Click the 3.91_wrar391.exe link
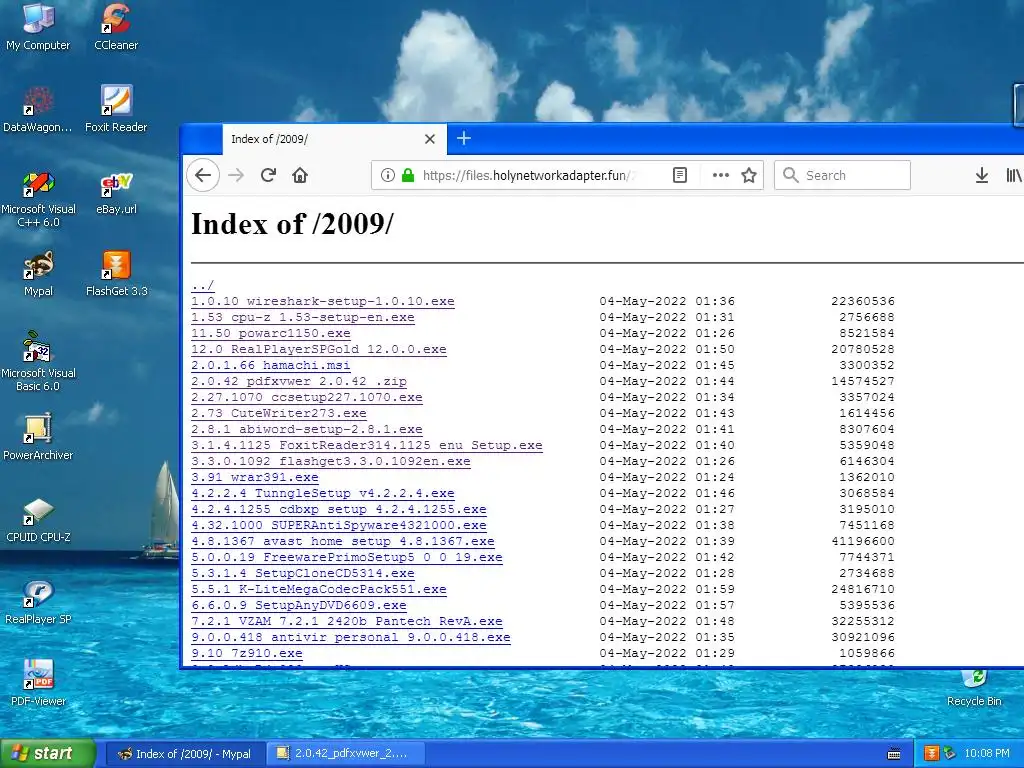The height and width of the screenshot is (768, 1024). (x=255, y=477)
